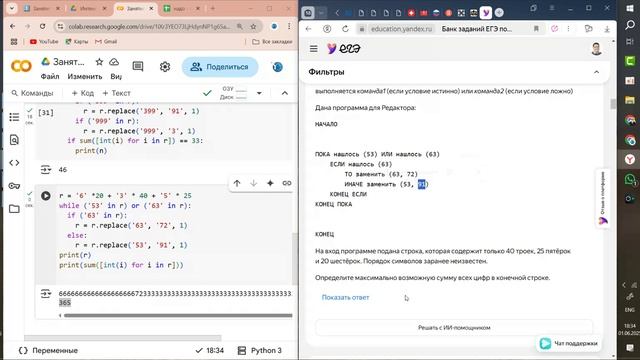Screen dimensions: 640x360
Task: Open the Yandex browser downloads icon
Action: point(607,29)
